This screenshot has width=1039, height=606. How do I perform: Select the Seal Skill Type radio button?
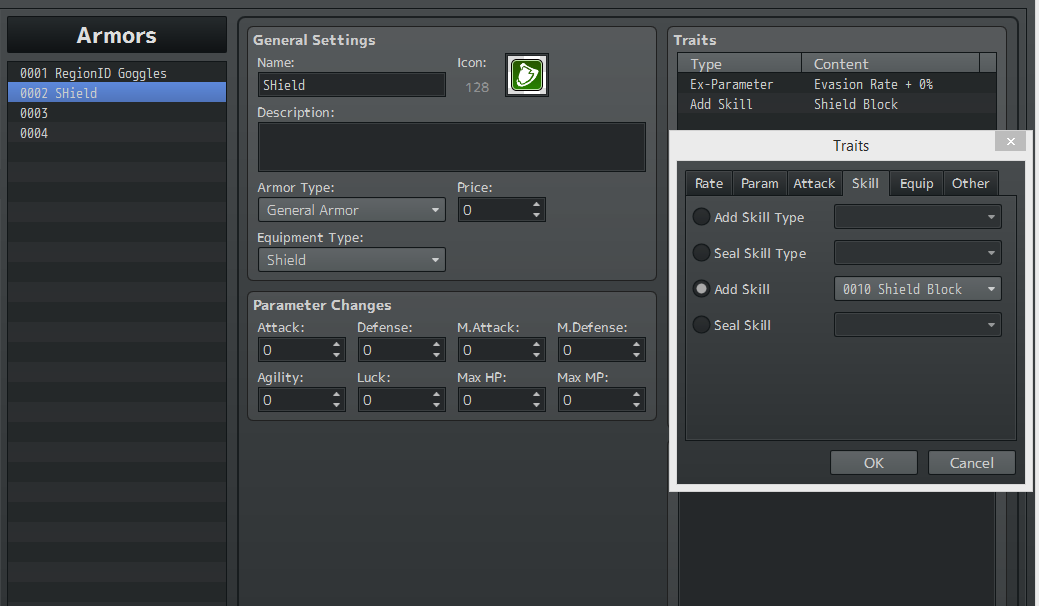pyautogui.click(x=701, y=252)
